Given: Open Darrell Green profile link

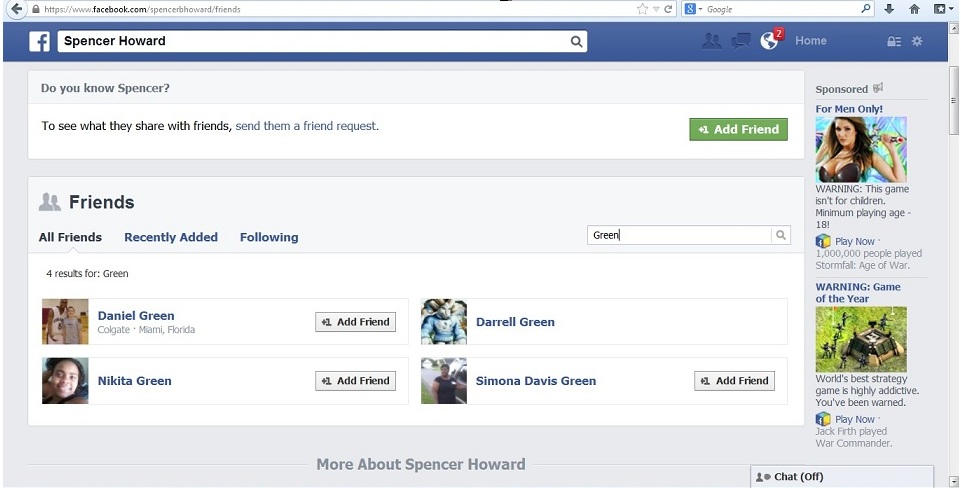Looking at the screenshot, I should (x=515, y=322).
